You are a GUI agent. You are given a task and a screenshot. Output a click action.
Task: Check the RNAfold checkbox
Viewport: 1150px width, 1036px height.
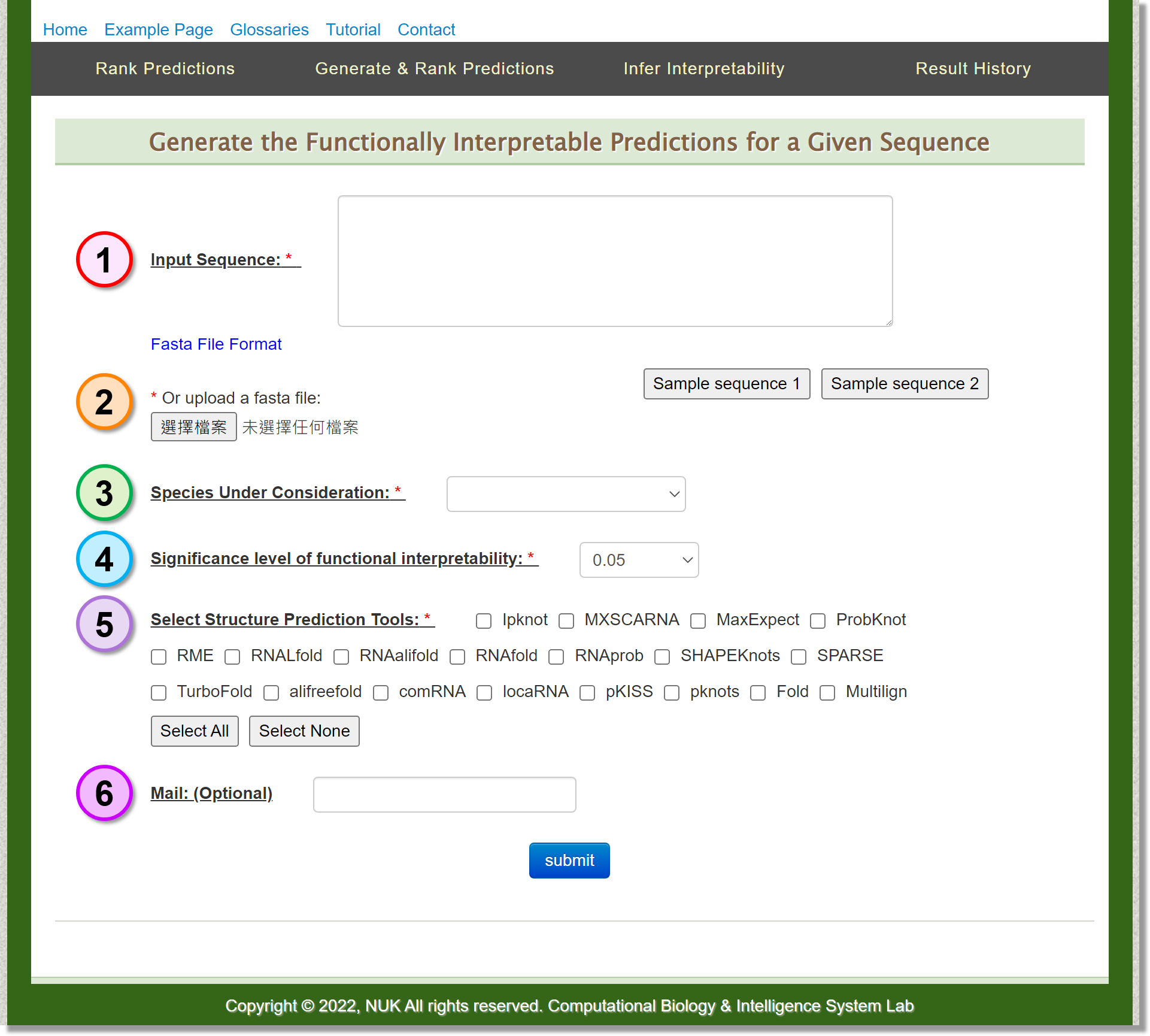[x=457, y=657]
